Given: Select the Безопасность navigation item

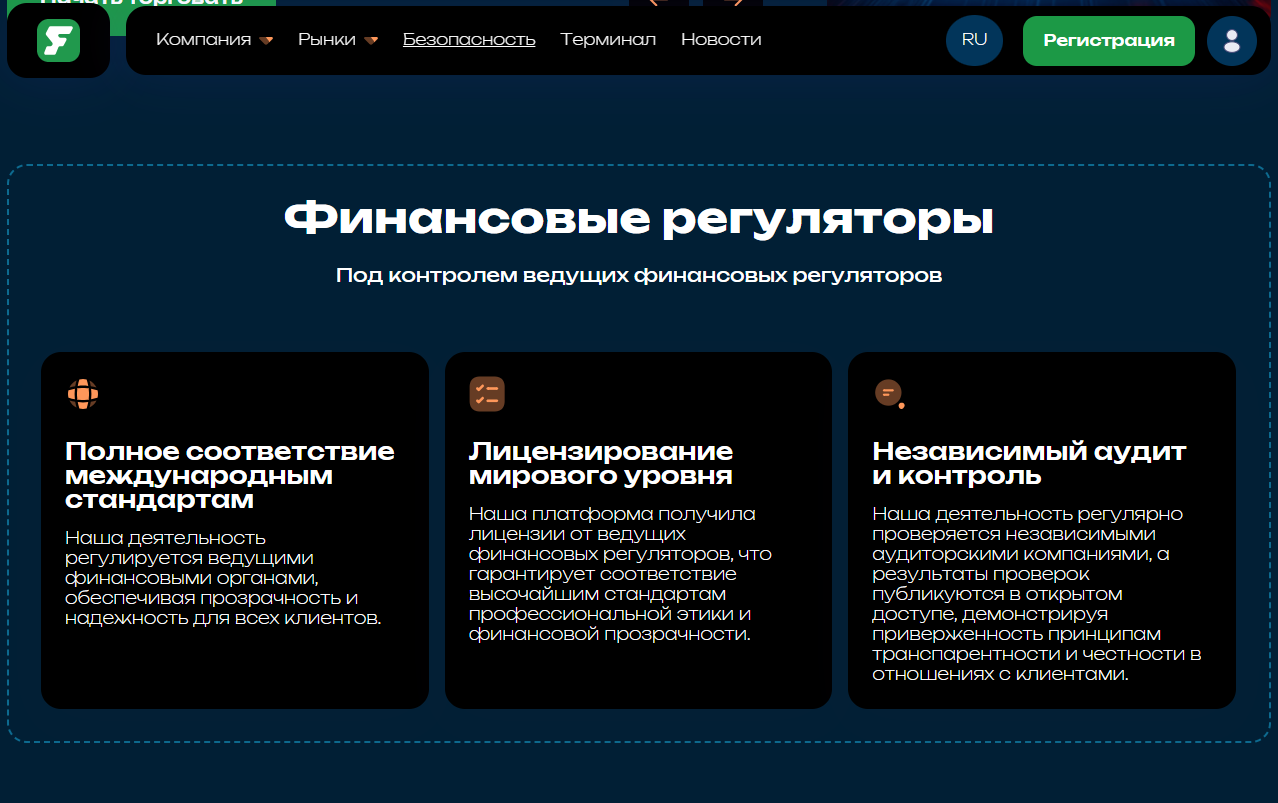Looking at the screenshot, I should [x=468, y=40].
